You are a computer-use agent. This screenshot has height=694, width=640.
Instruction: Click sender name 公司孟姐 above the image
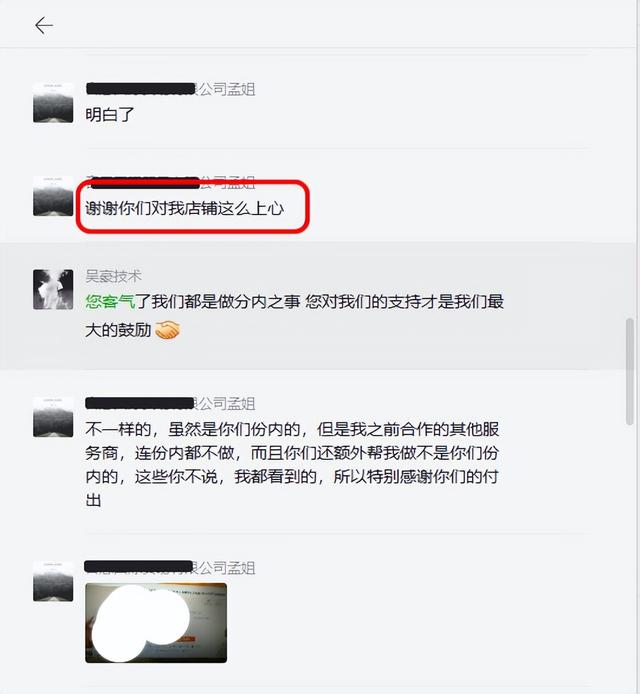coord(226,568)
